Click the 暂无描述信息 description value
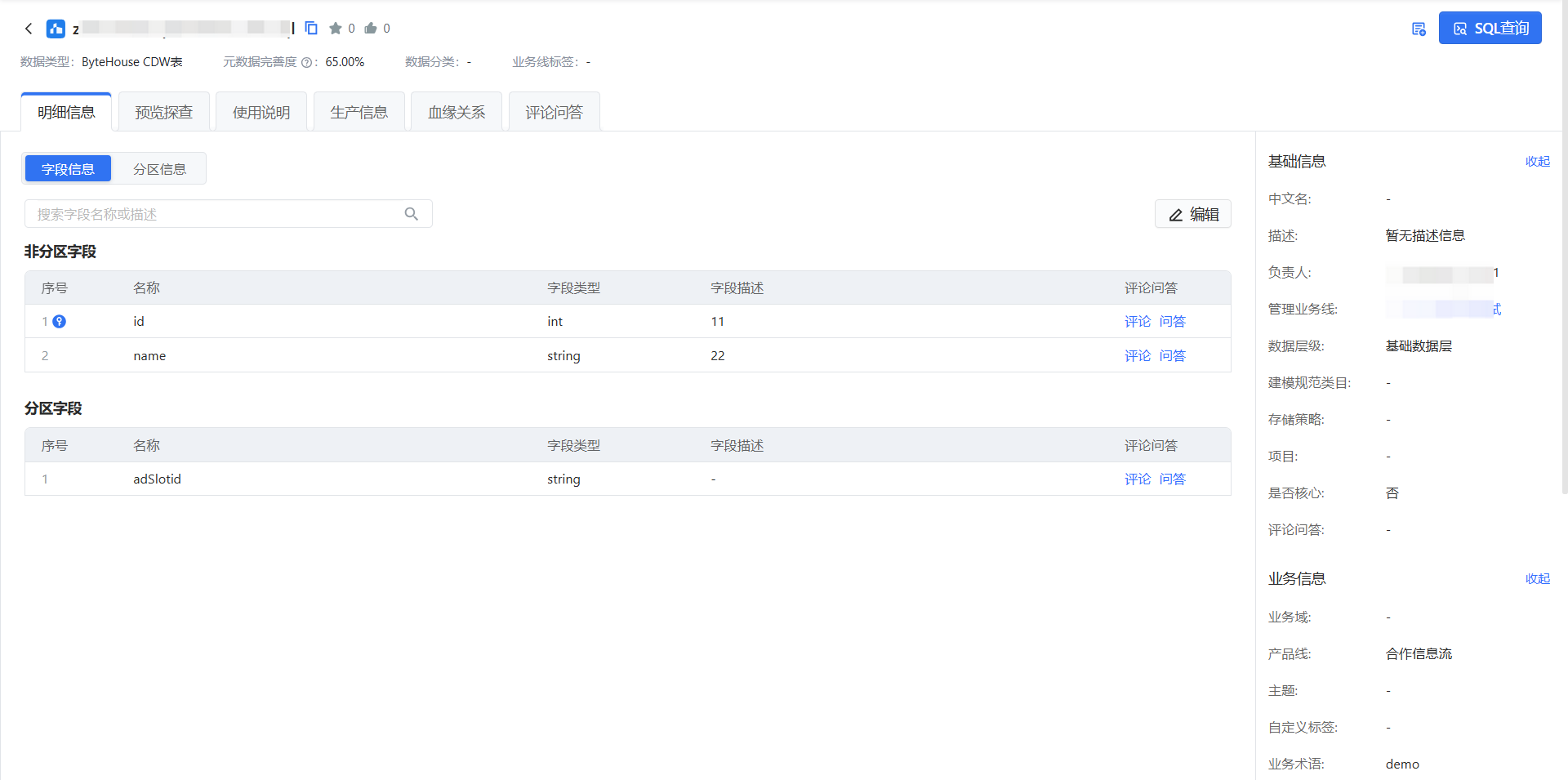This screenshot has height=780, width=1568. pyautogui.click(x=1425, y=236)
